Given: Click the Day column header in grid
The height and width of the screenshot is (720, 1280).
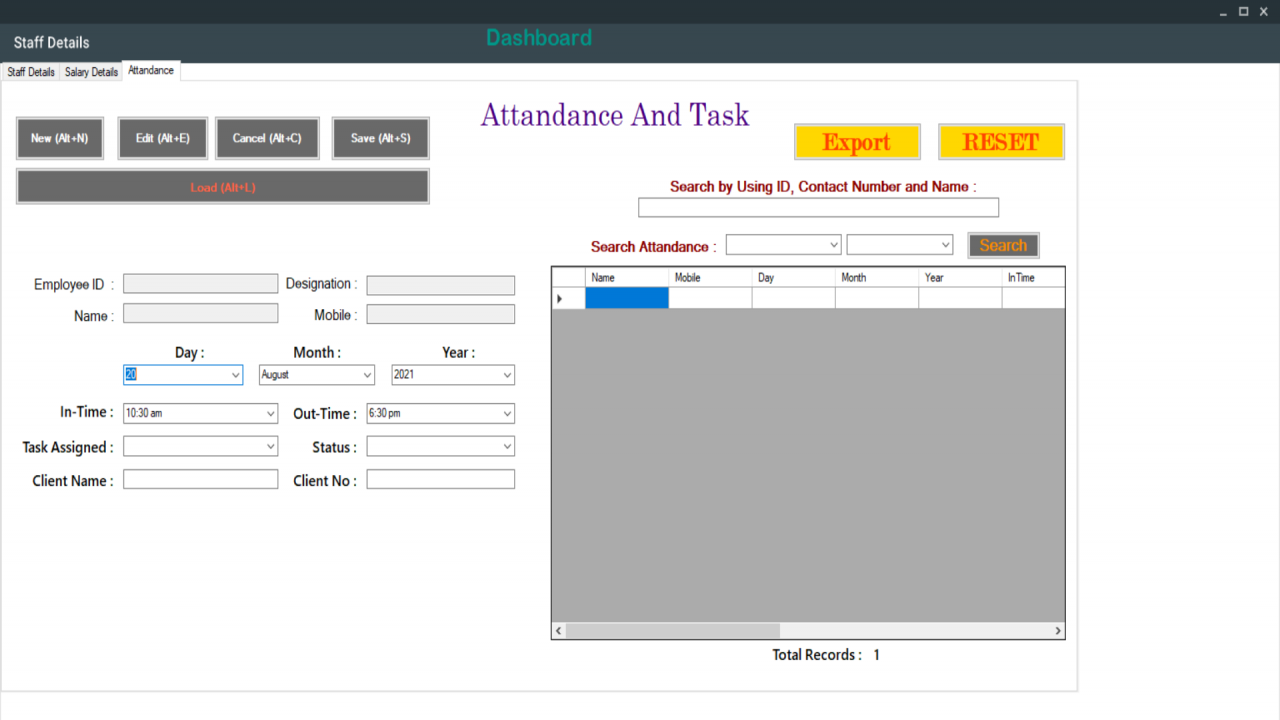Looking at the screenshot, I should pyautogui.click(x=794, y=277).
